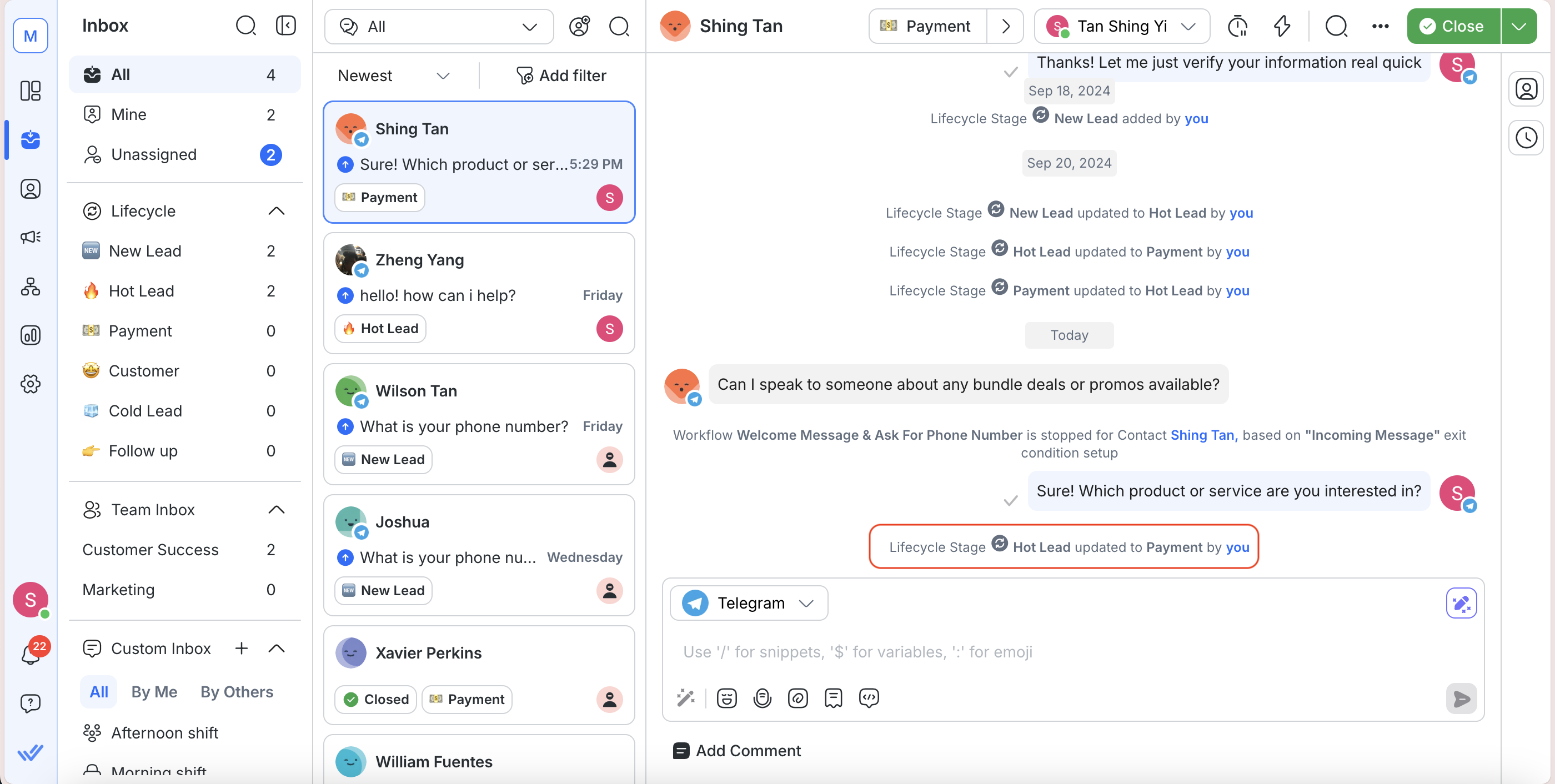Collapse the Lifecycle section
The width and height of the screenshot is (1555, 784).
pos(276,211)
